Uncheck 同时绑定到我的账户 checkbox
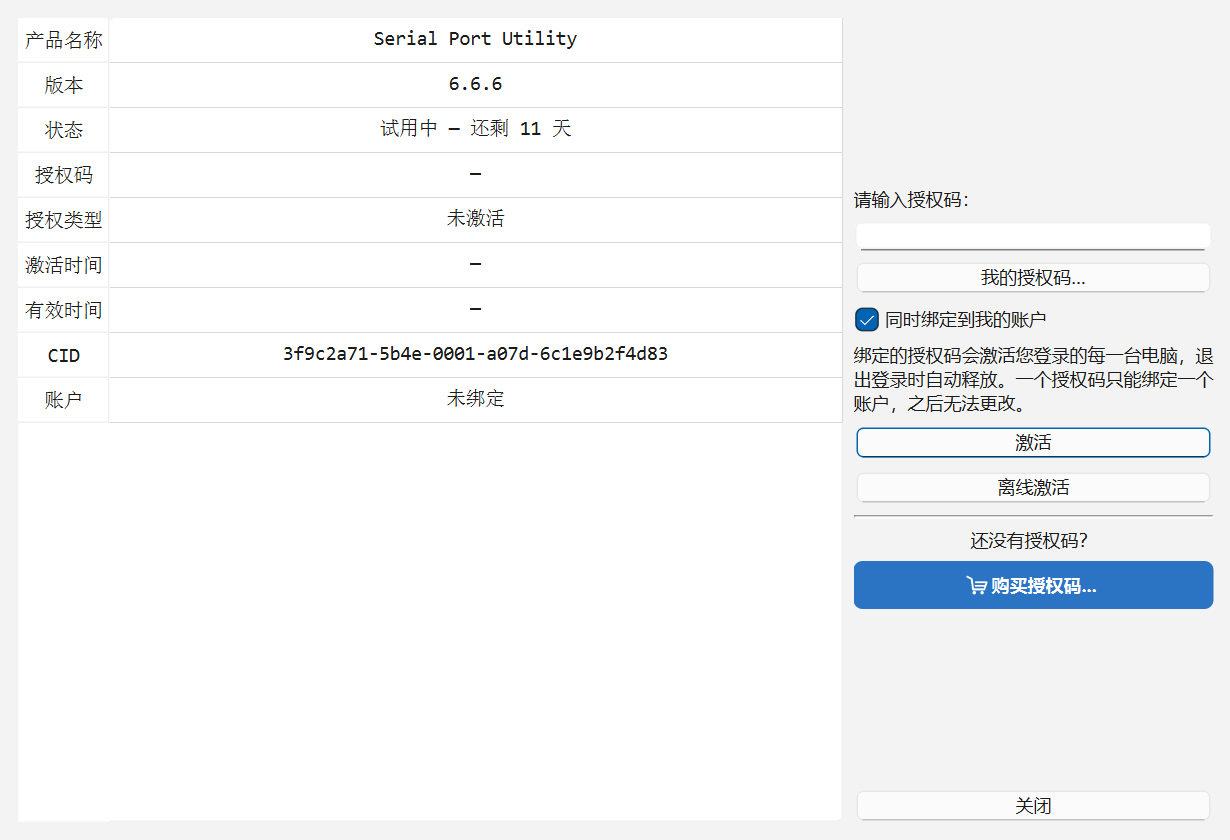Screen dimensions: 1230x840 click(x=867, y=320)
